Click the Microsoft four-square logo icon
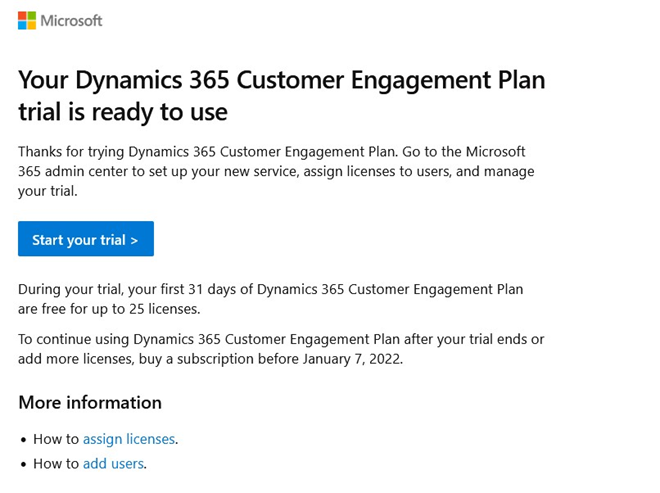The image size is (660, 493). pyautogui.click(x=27, y=20)
